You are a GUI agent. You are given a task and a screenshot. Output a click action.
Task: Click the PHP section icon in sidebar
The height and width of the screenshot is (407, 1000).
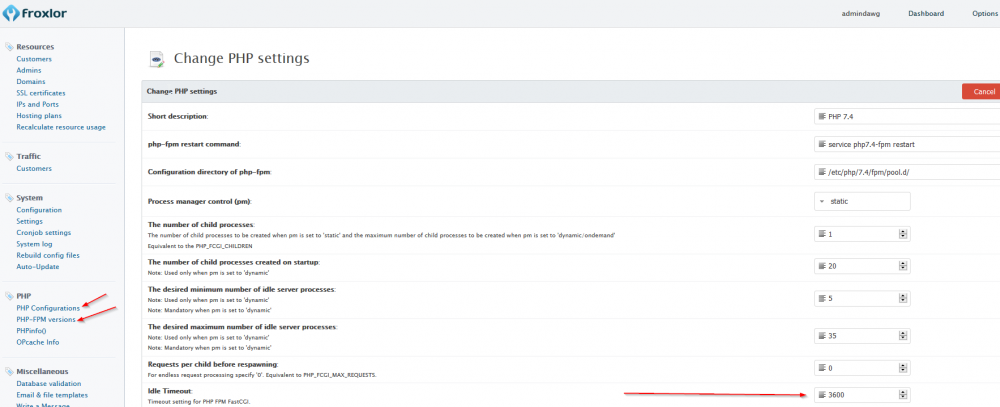point(9,296)
